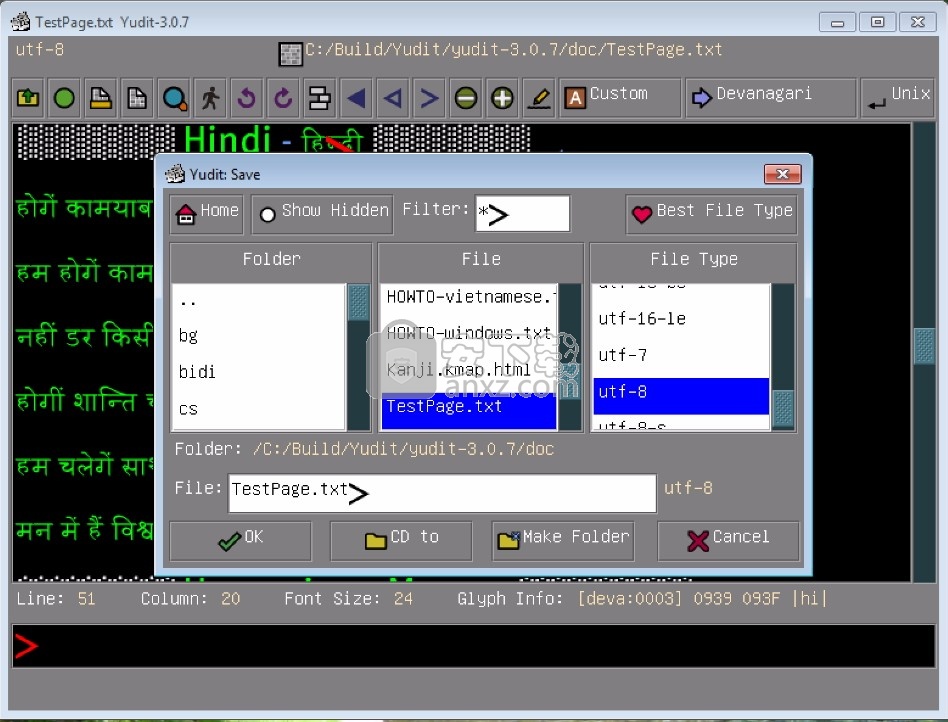
Task: Choose utf-7 file type
Action: click(681, 356)
